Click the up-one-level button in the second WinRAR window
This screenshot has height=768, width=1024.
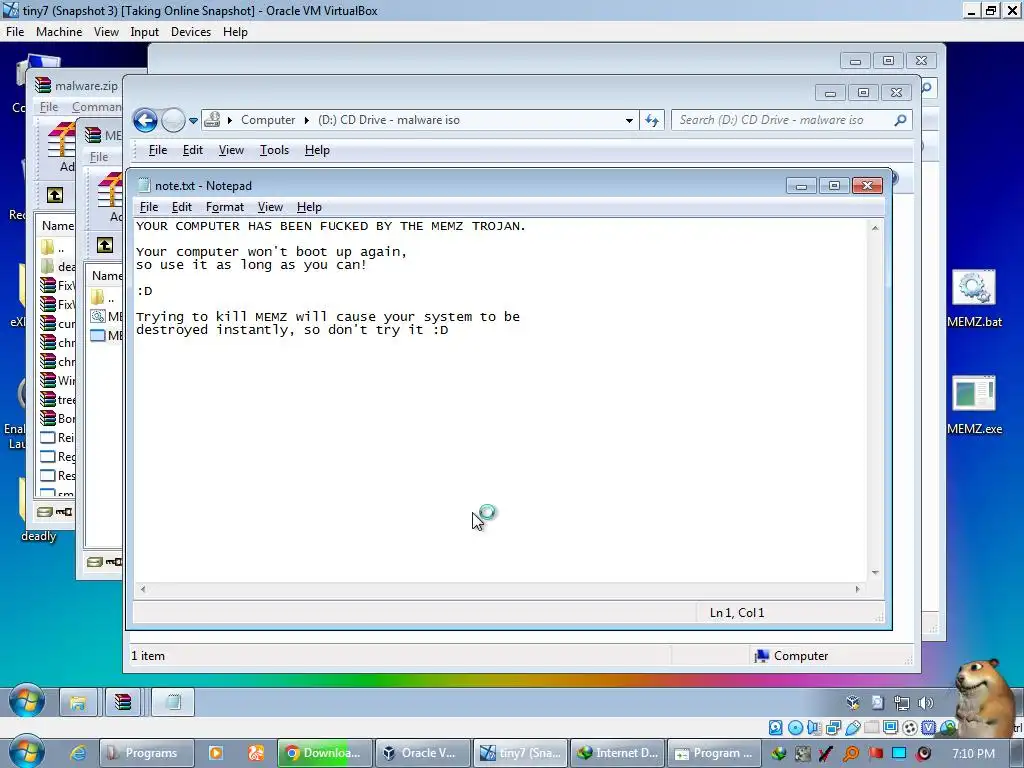104,245
